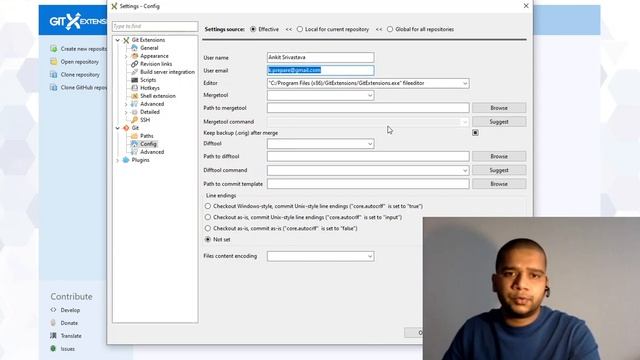Open the Editor combo box dropdown
The width and height of the screenshot is (640, 360).
tap(465, 83)
